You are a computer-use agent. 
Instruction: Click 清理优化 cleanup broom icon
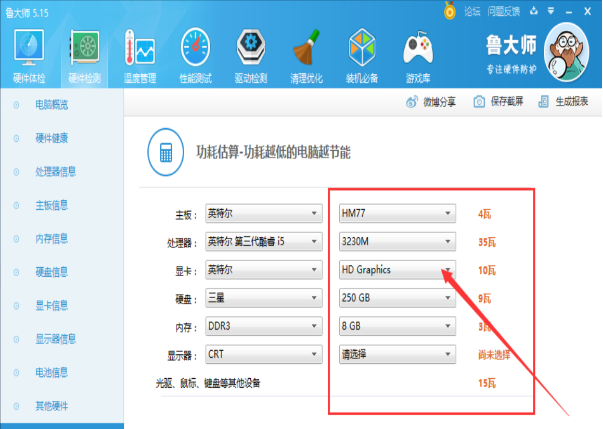click(305, 52)
